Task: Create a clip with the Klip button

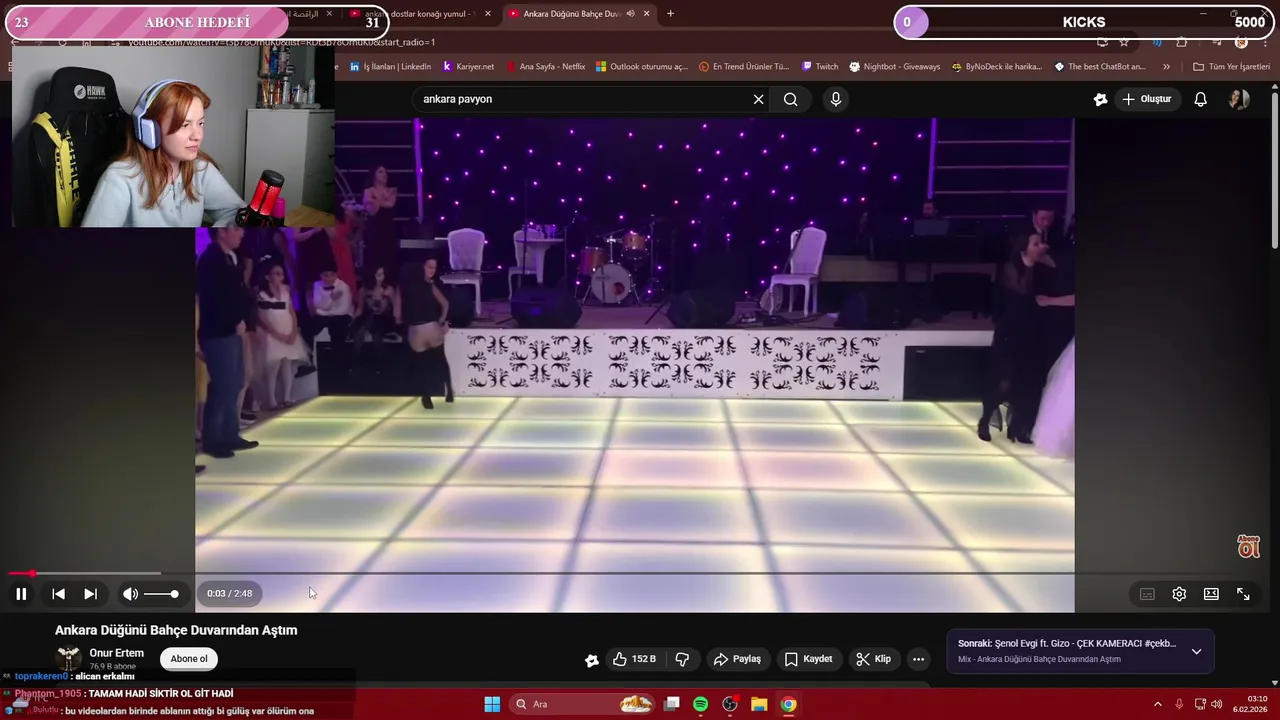Action: coord(874,659)
